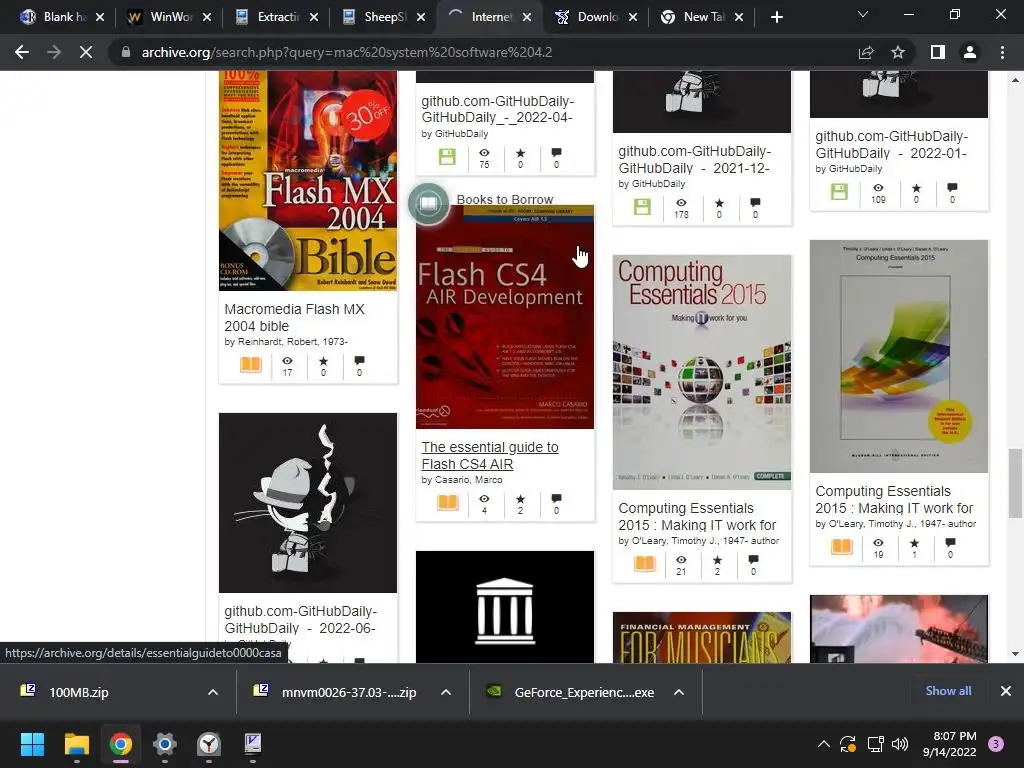1024x768 pixels.
Task: Open GitHubDaily 2022-06 item title
Action: [300, 619]
